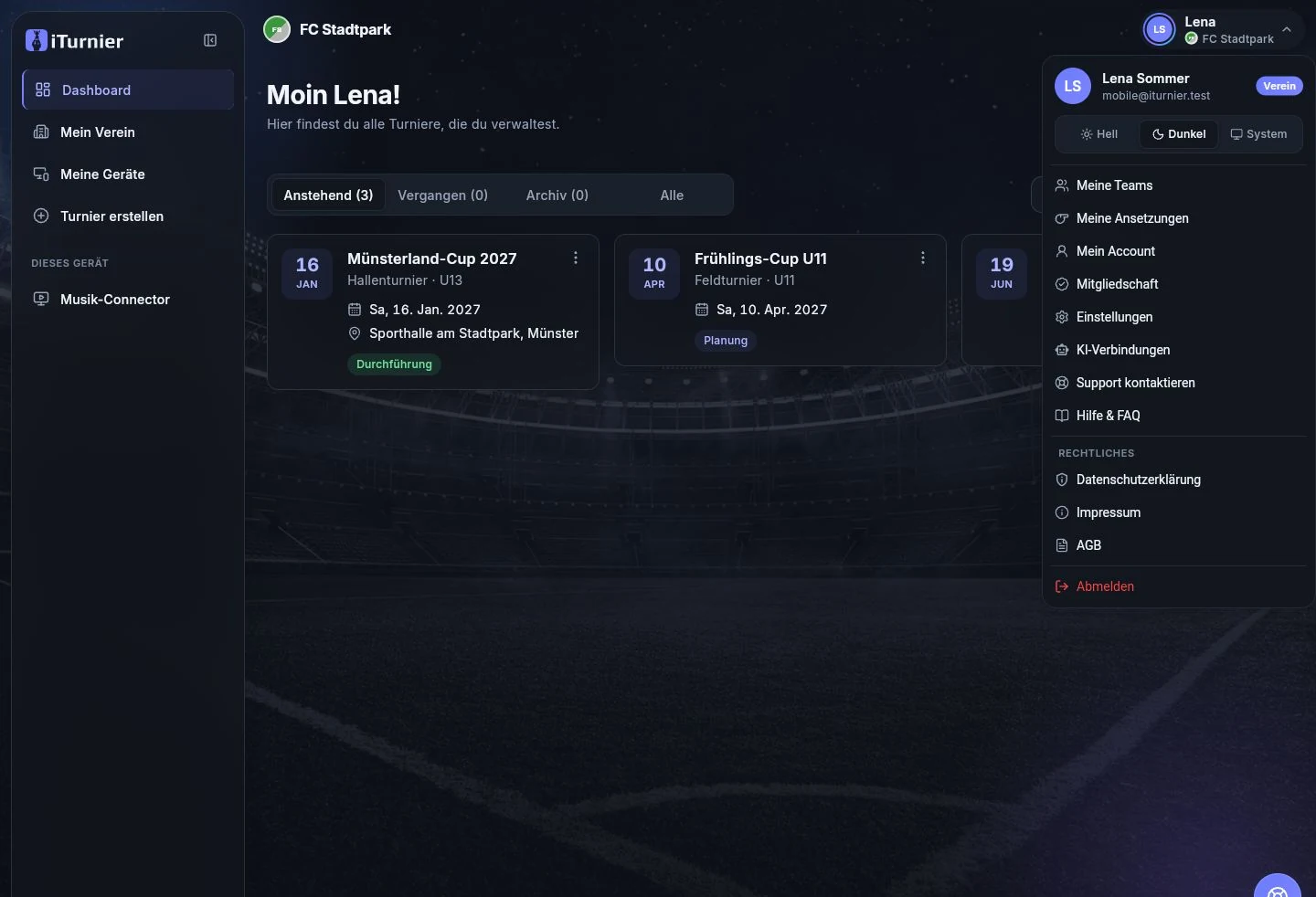Image resolution: width=1316 pixels, height=897 pixels.
Task: Click the iTurnier logo
Action: pyautogui.click(x=75, y=41)
